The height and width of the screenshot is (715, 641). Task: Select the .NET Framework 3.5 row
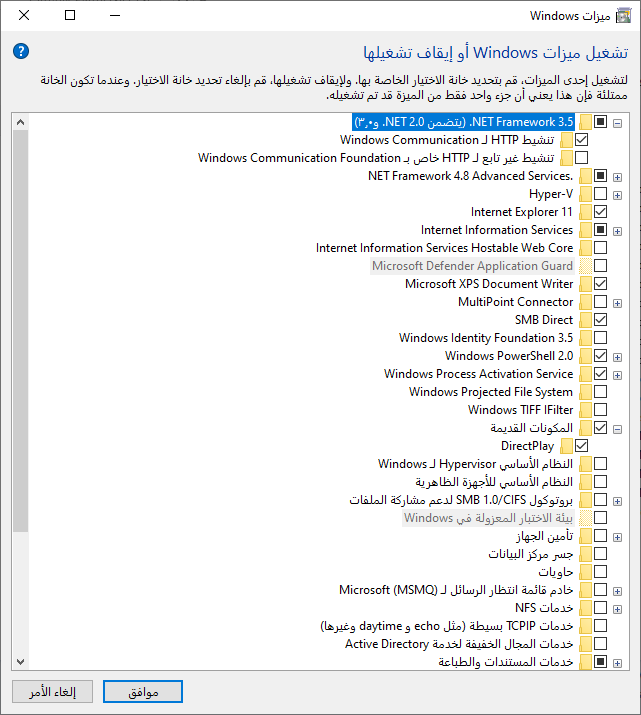tap(463, 122)
